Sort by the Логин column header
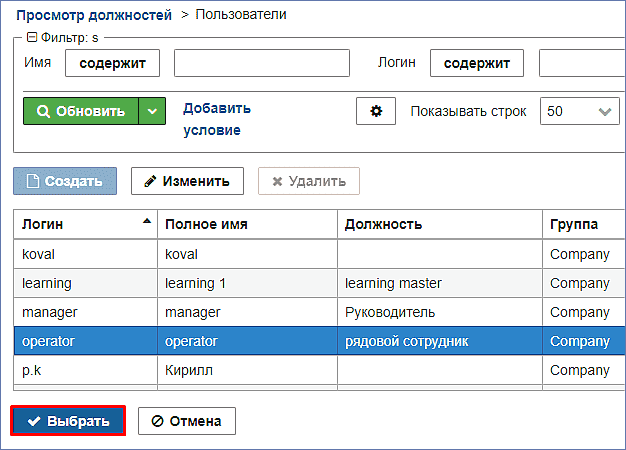 [x=85, y=224]
